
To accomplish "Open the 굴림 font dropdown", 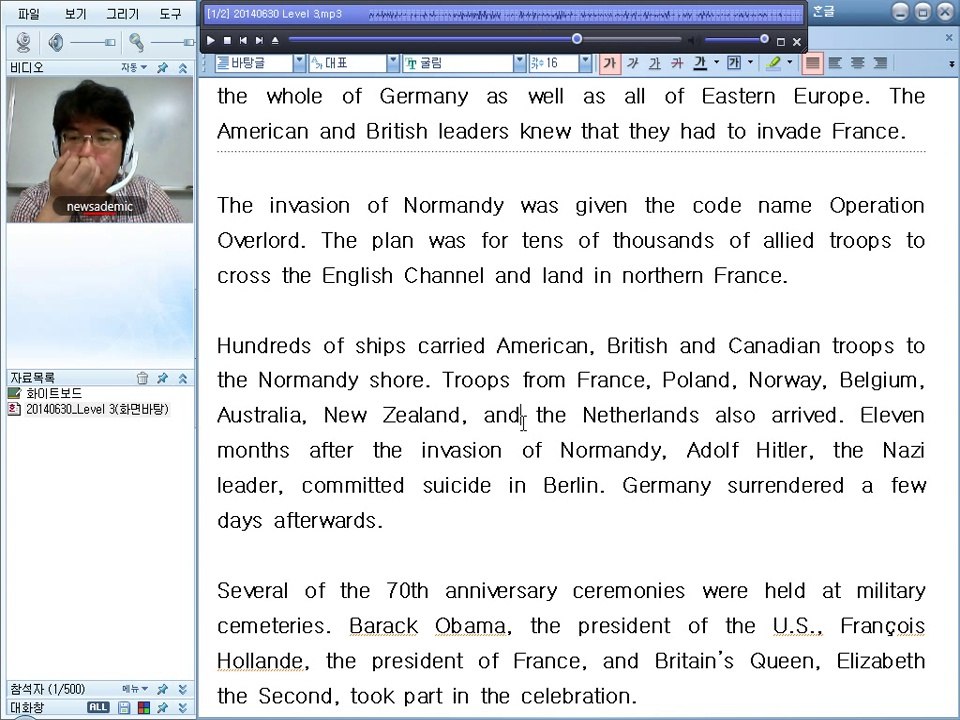I will point(519,63).
